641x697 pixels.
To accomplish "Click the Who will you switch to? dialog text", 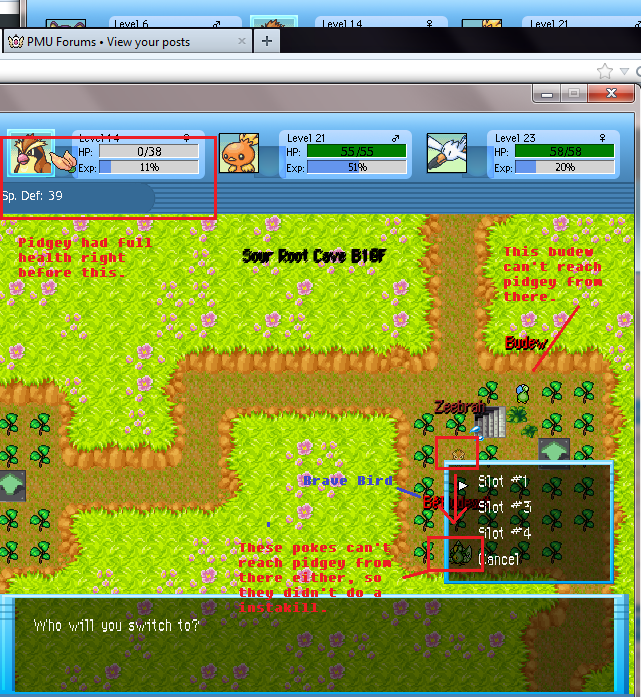I will click(x=116, y=626).
